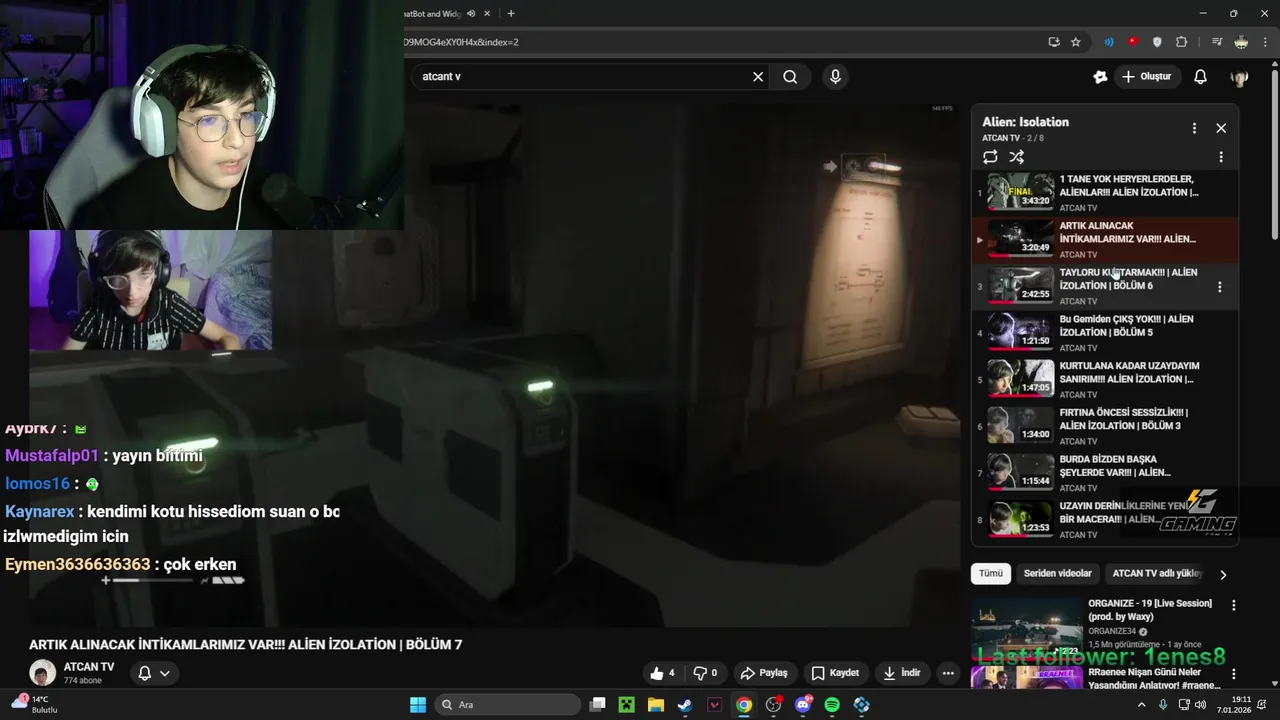Viewport: 1280px width, 720px height.
Task: Open the Chrome extensions puzzle icon
Action: click(1182, 42)
